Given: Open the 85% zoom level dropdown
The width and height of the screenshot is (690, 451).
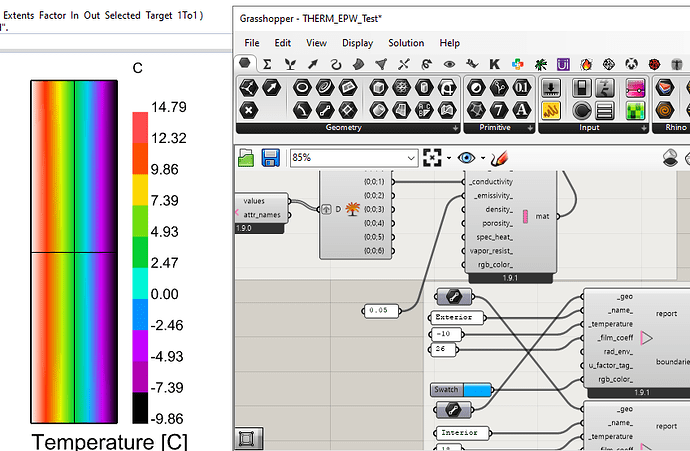Looking at the screenshot, I should (411, 158).
